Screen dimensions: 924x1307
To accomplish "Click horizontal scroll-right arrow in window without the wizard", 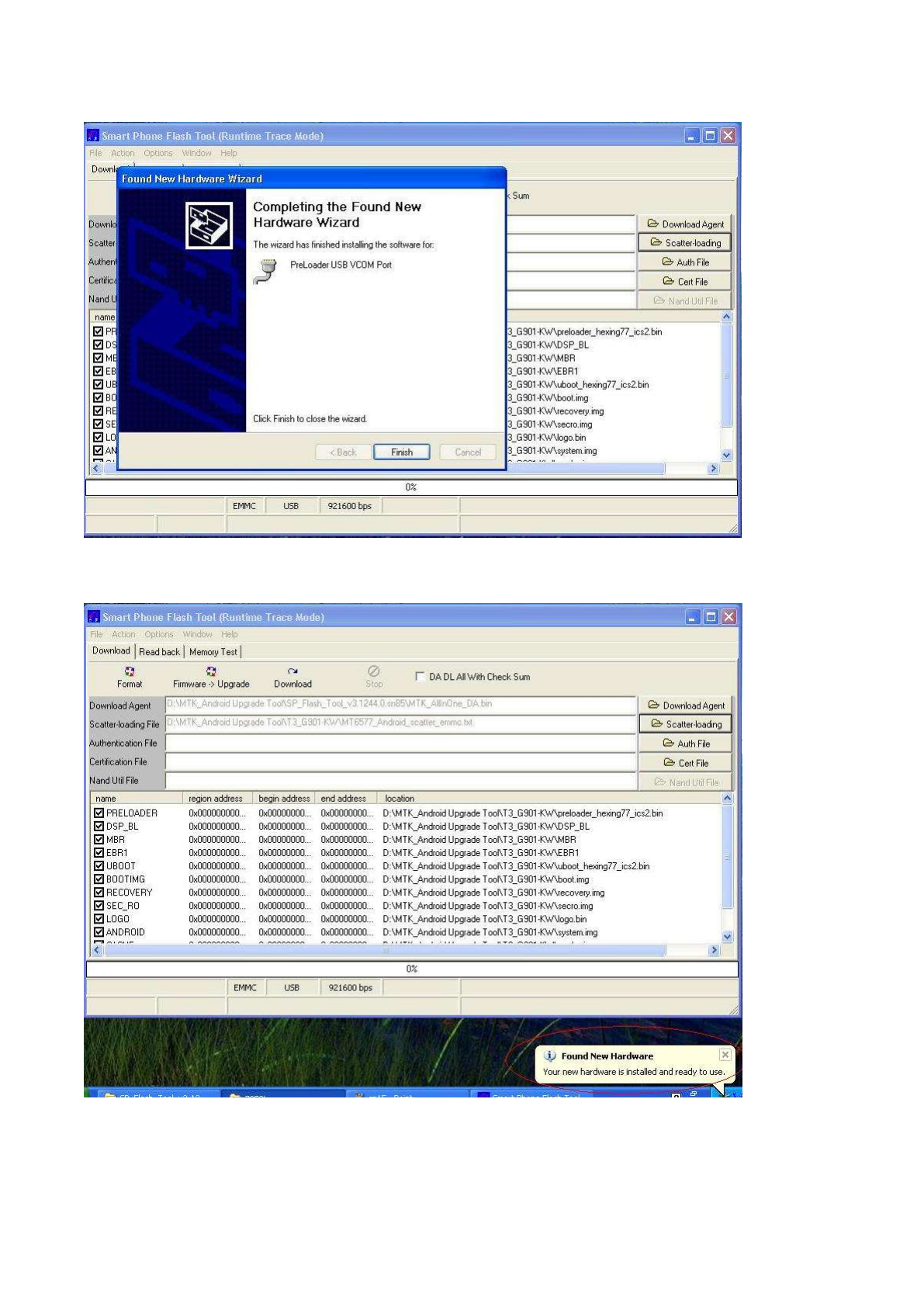I will point(714,950).
